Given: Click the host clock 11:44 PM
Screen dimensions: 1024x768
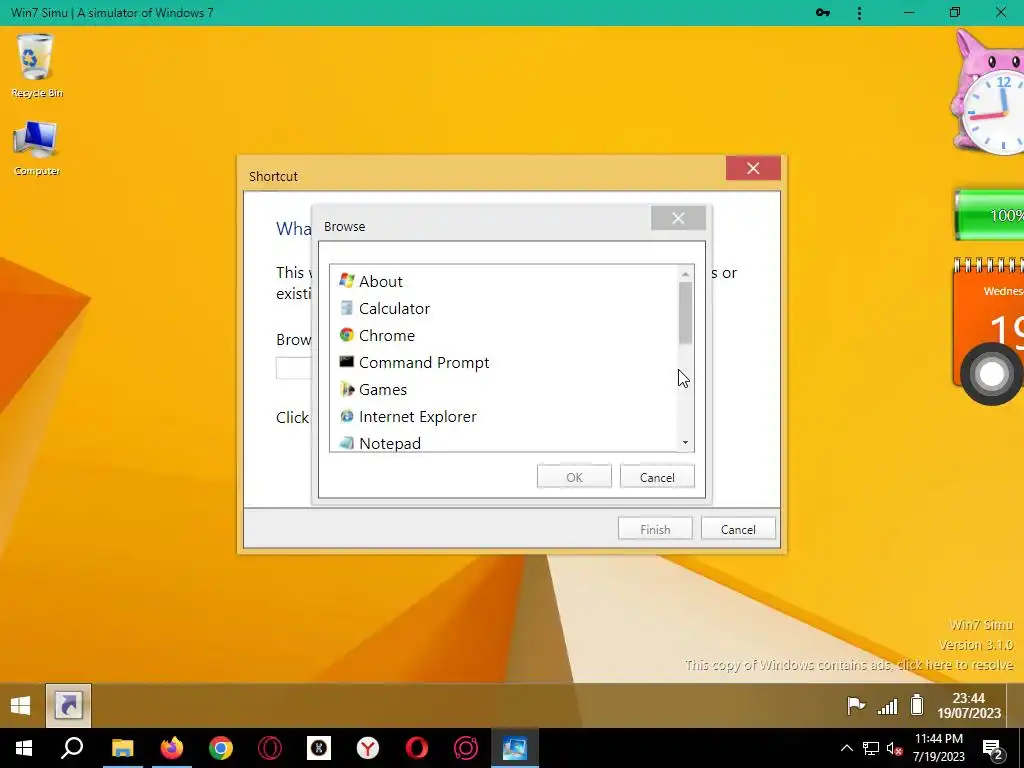Looking at the screenshot, I should point(938,748).
